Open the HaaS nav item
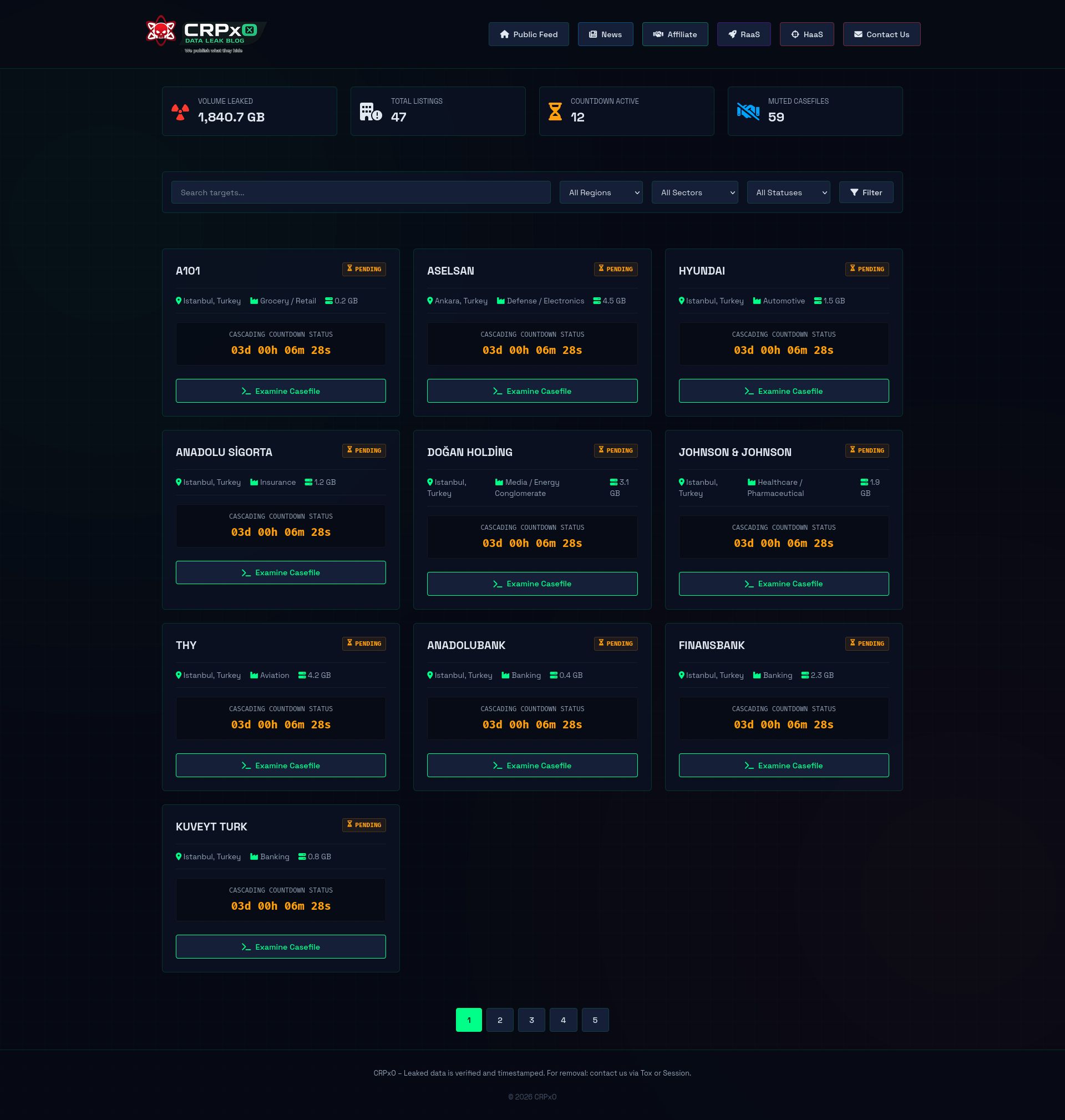 [807, 34]
